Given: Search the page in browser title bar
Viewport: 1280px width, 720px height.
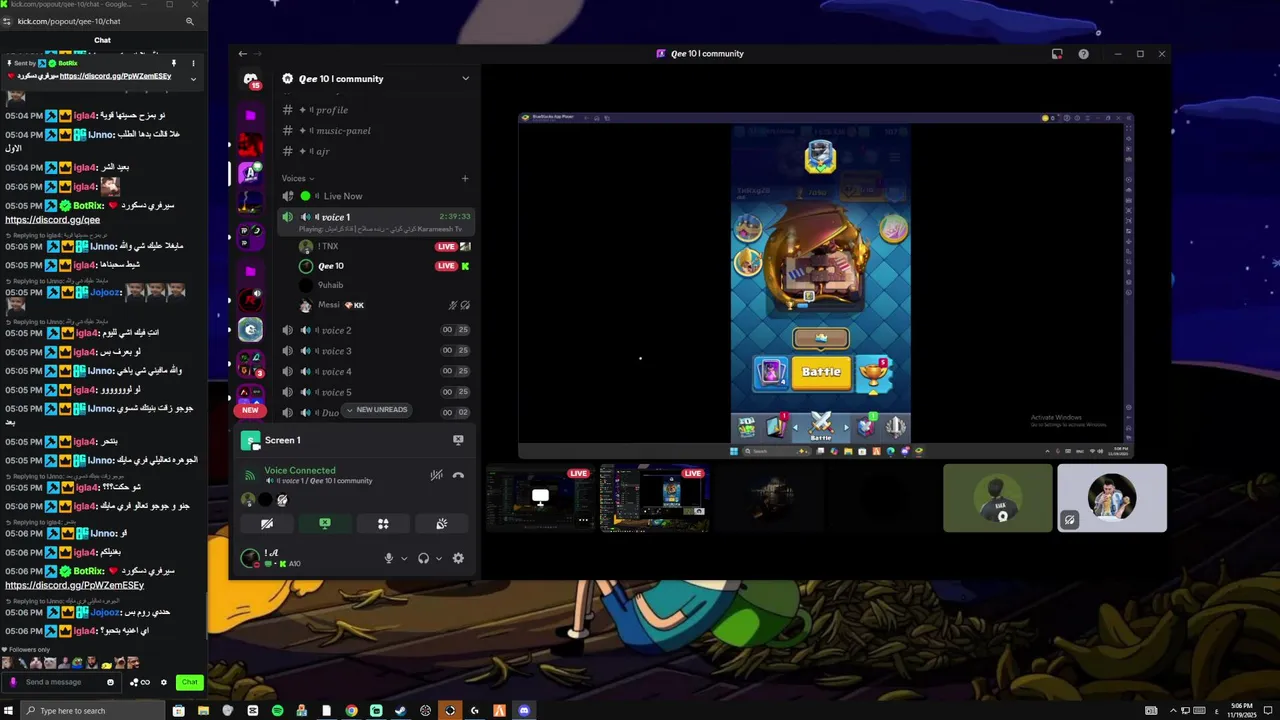Looking at the screenshot, I should [190, 21].
